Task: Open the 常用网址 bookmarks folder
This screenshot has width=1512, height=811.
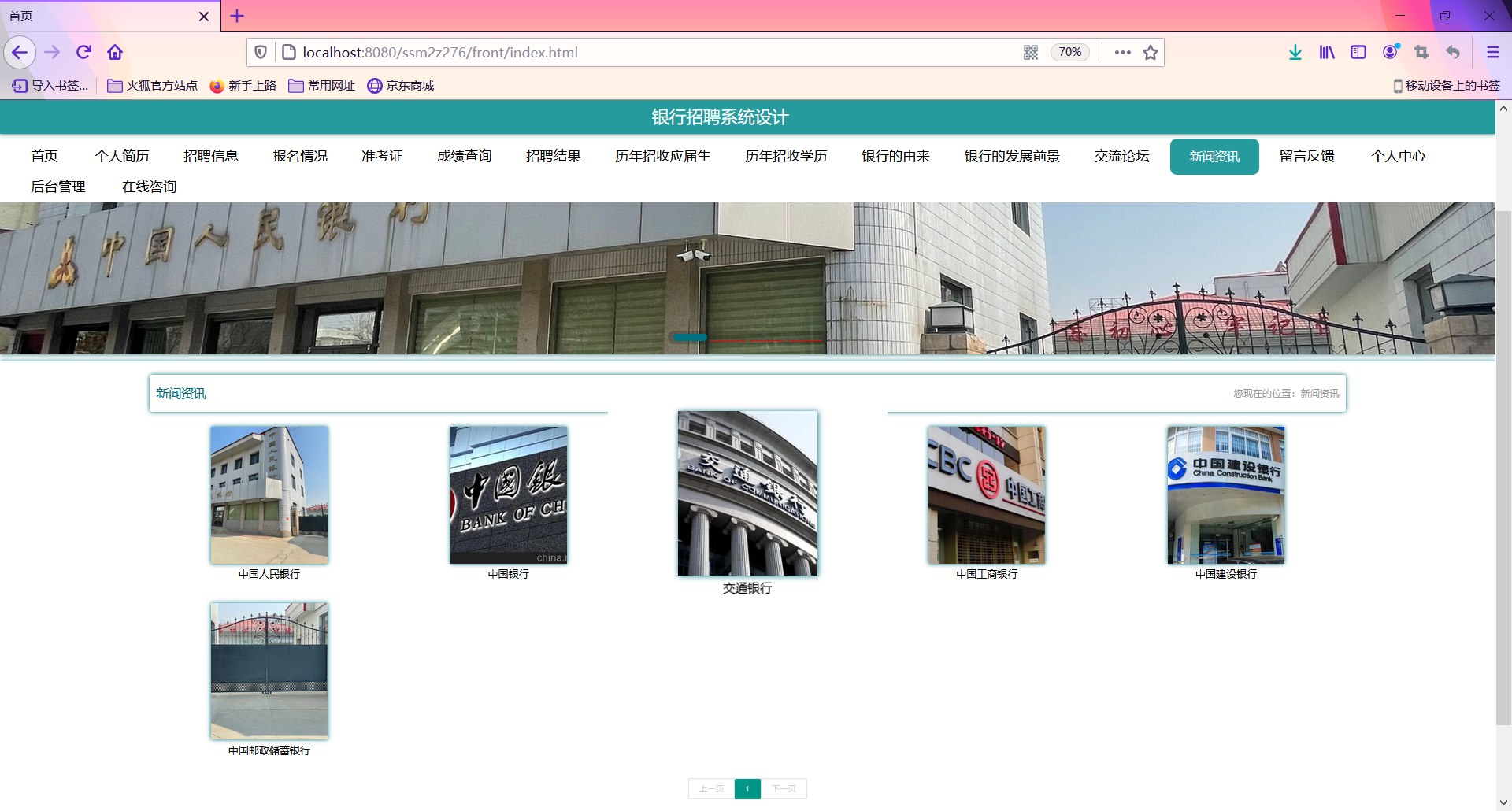Action: [x=322, y=86]
